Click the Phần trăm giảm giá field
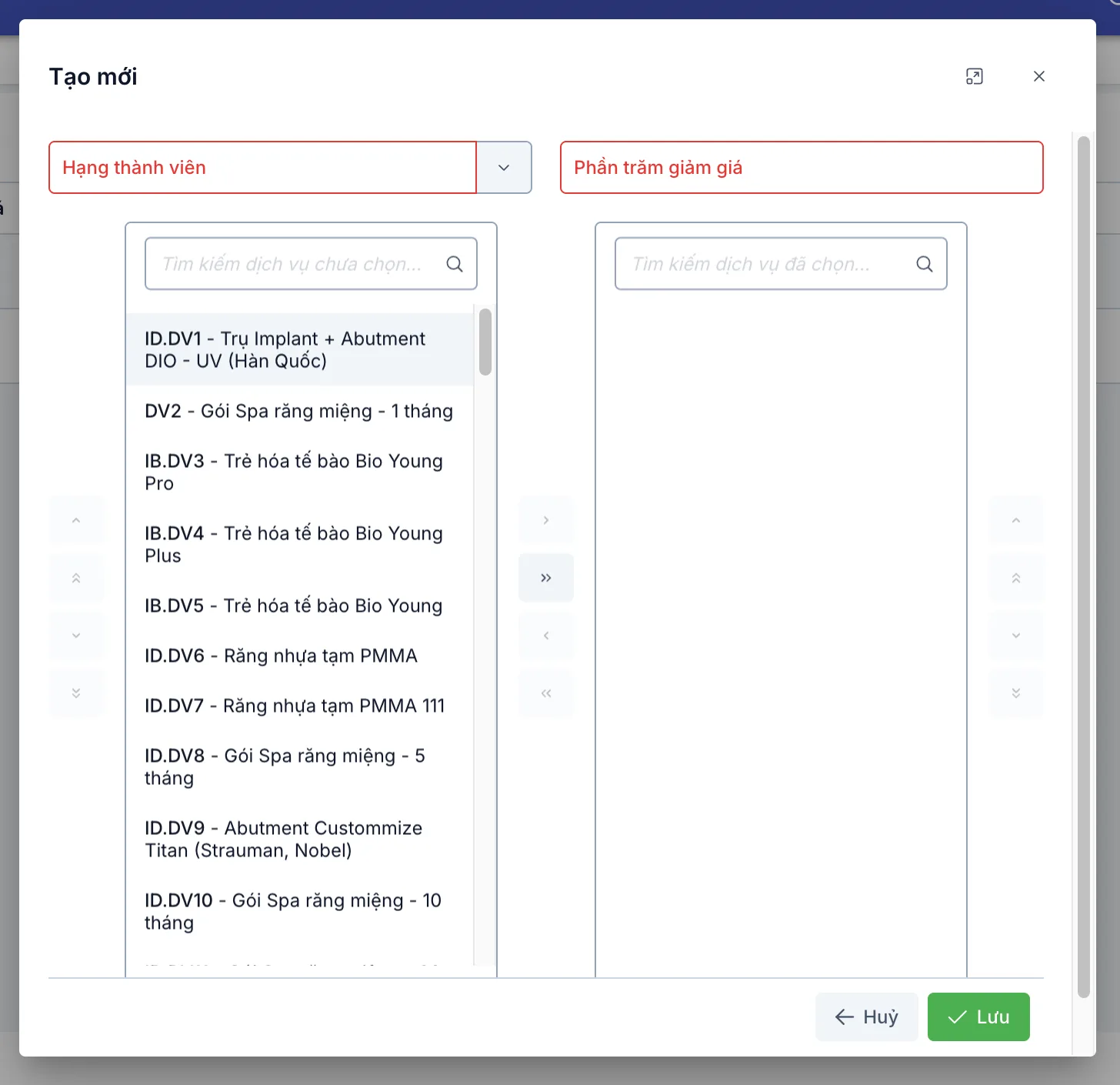Screen dimensions: 1120x1085 tap(802, 167)
